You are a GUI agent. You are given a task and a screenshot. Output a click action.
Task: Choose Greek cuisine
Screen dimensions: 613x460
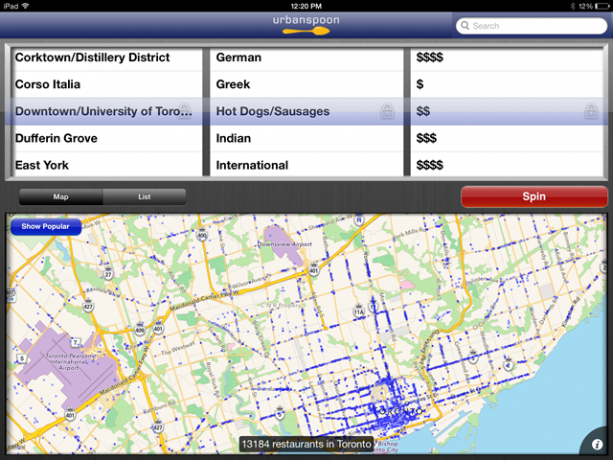(306, 84)
